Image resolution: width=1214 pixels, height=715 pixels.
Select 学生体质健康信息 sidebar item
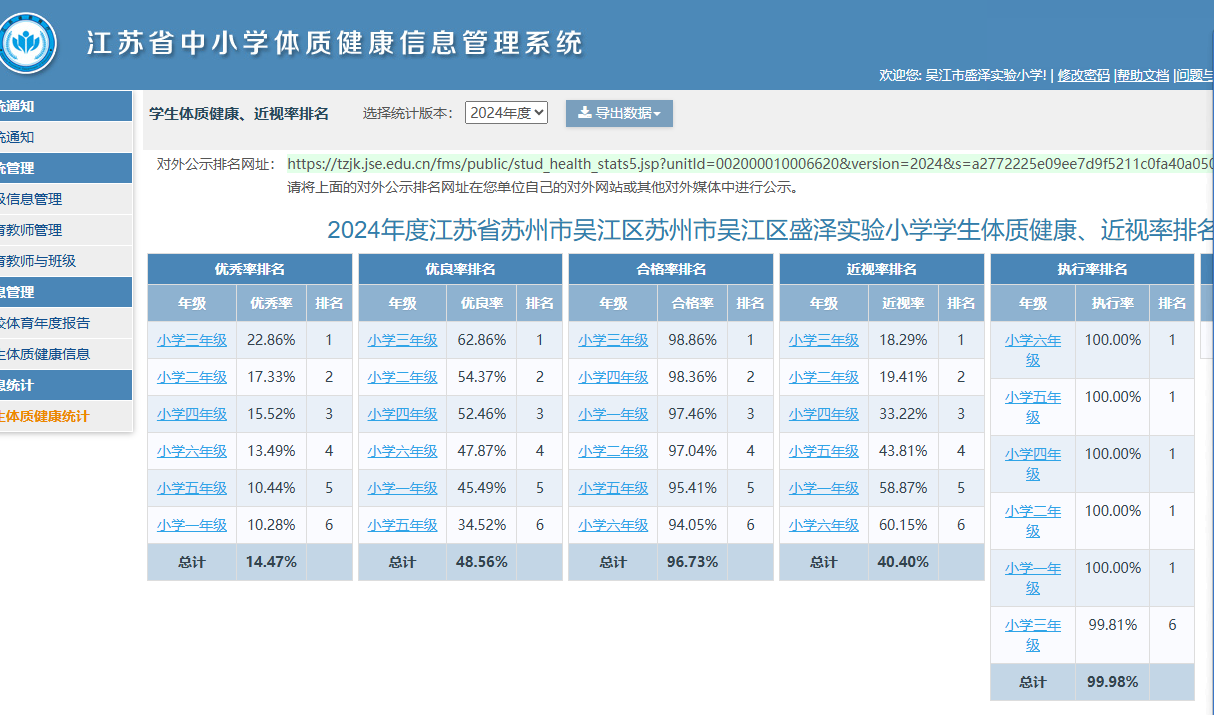pos(44,354)
